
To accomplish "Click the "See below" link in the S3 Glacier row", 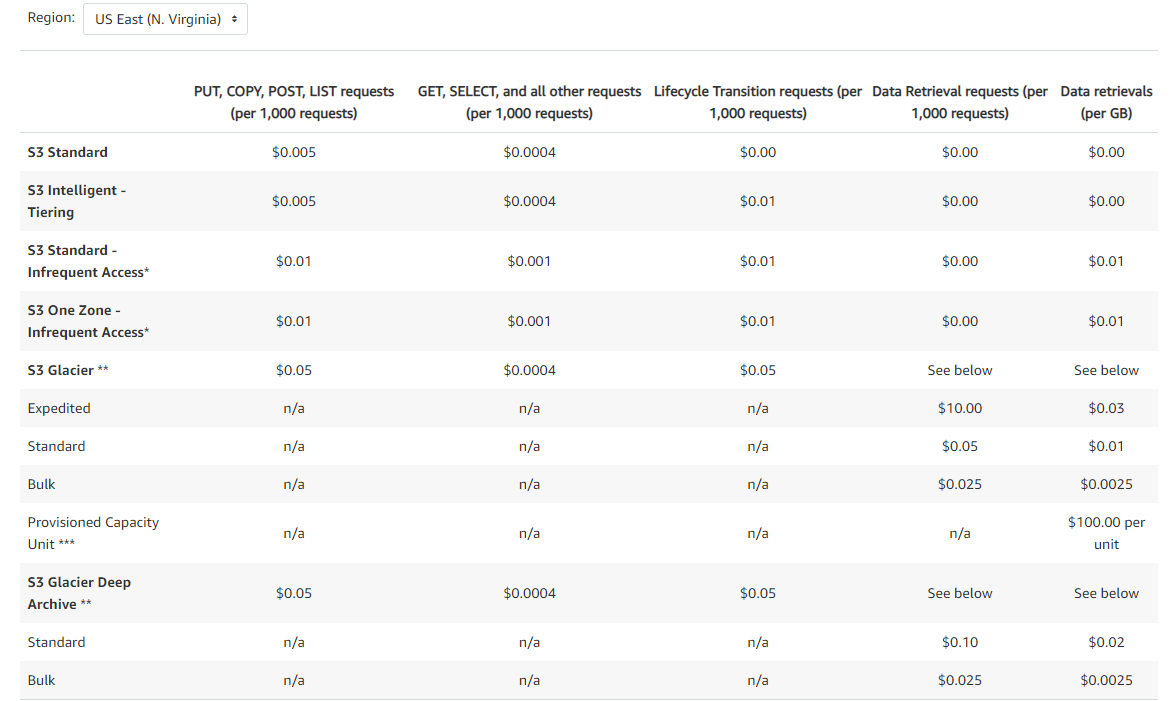I will coord(960,369).
